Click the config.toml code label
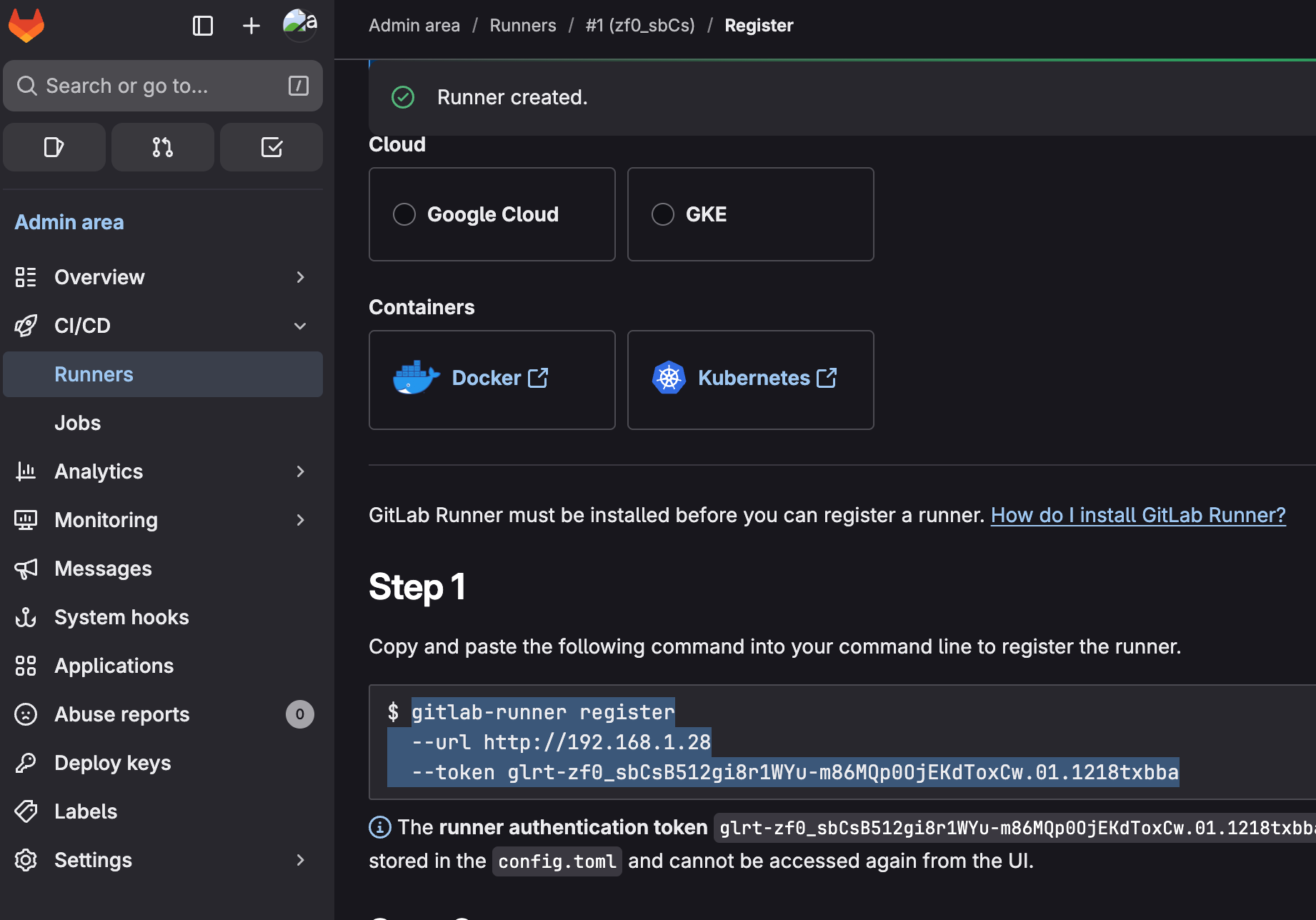 (x=557, y=861)
